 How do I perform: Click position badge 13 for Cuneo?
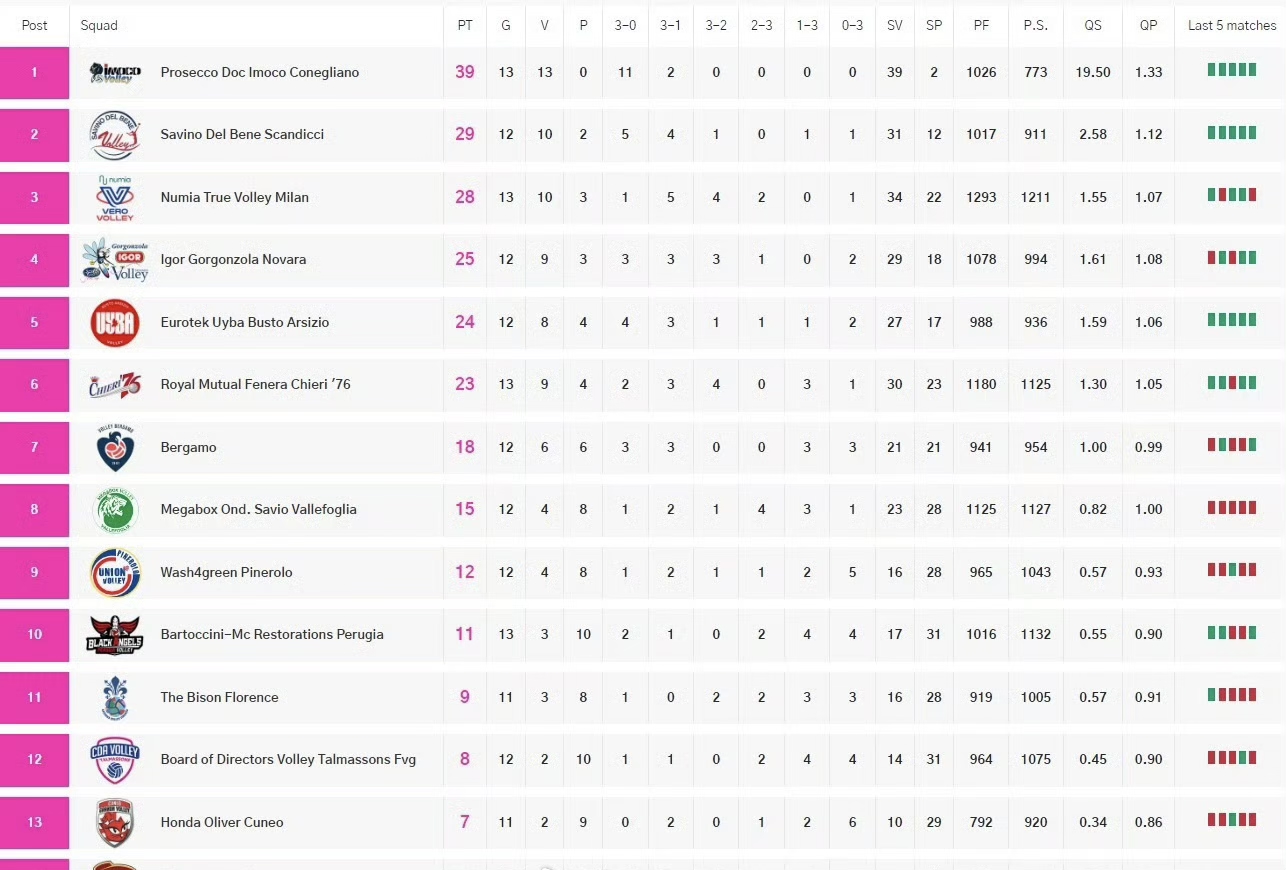34,822
